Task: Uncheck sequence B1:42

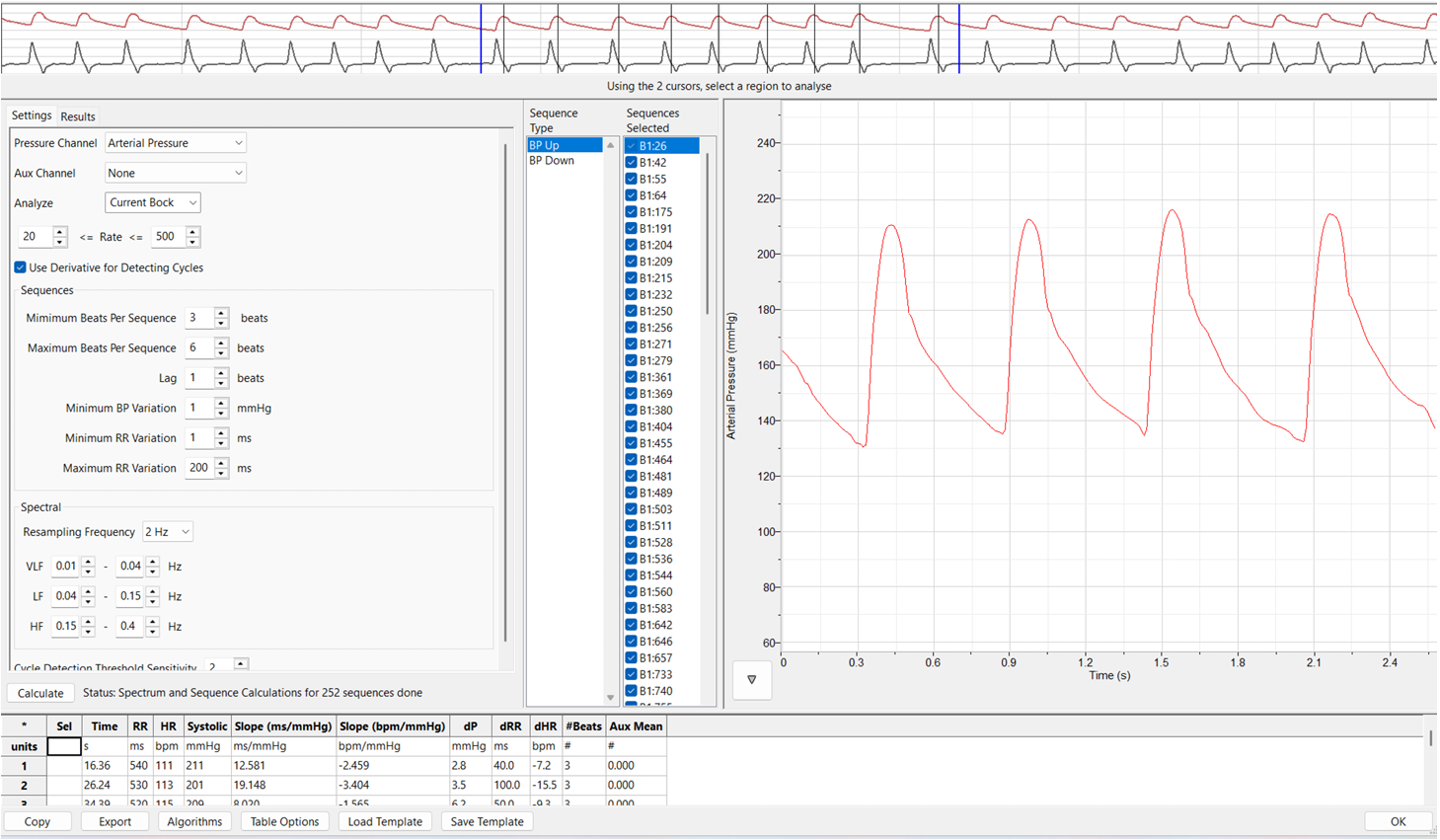Action: [x=632, y=163]
